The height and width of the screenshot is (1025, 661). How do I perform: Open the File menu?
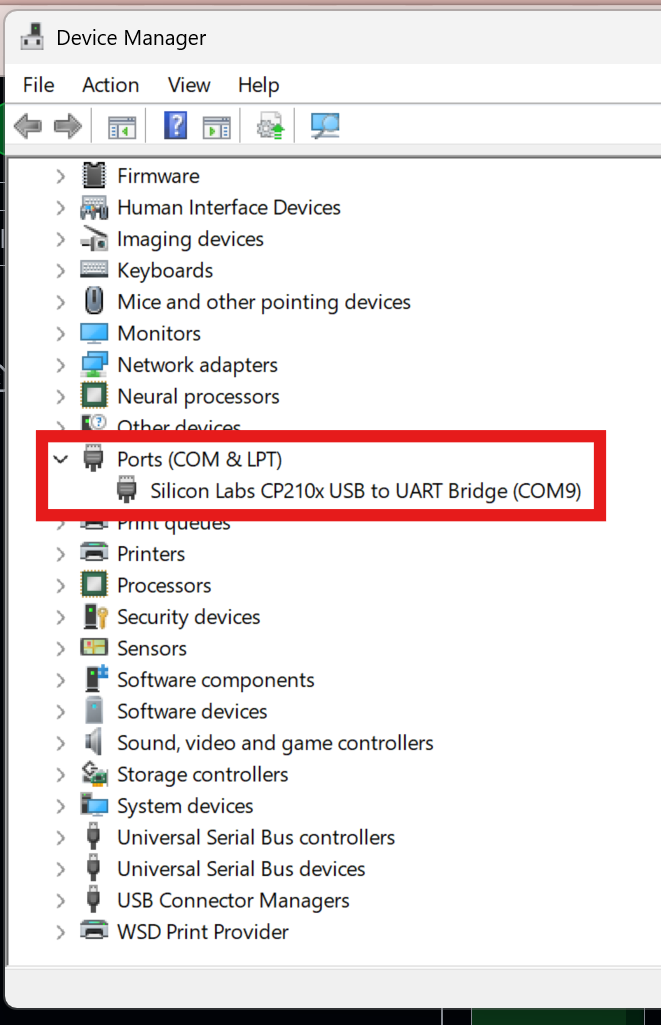tap(38, 85)
